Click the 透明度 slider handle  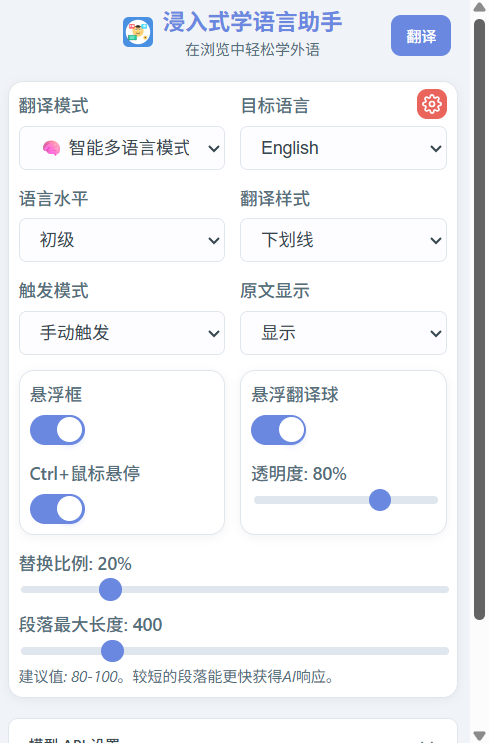[x=380, y=500]
